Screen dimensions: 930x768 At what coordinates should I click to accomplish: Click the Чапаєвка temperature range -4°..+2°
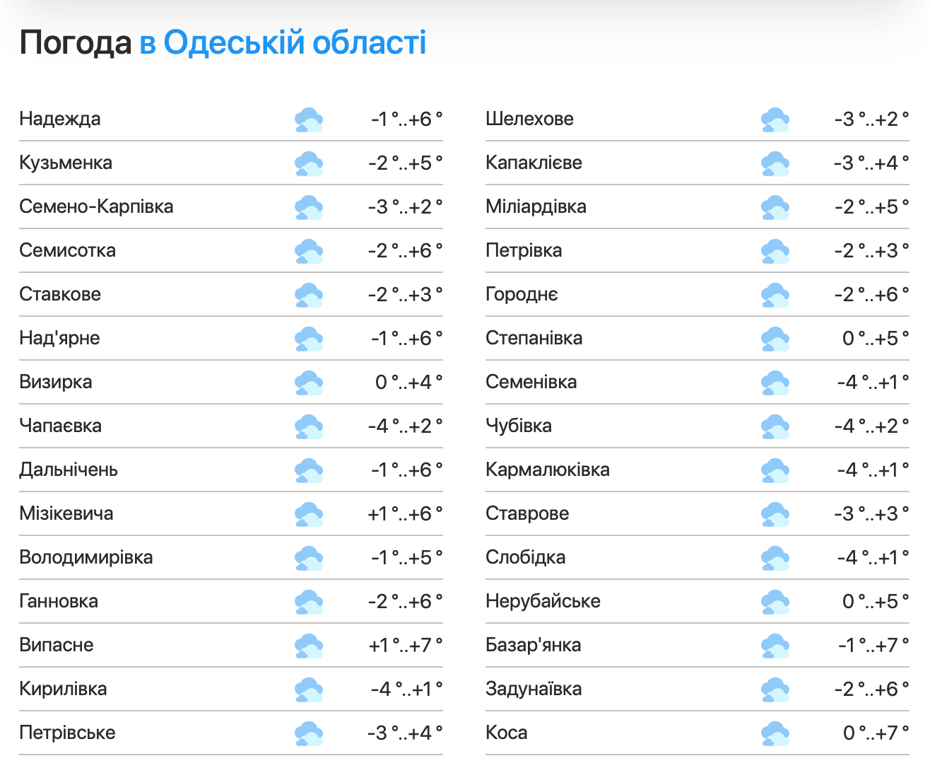click(x=405, y=426)
